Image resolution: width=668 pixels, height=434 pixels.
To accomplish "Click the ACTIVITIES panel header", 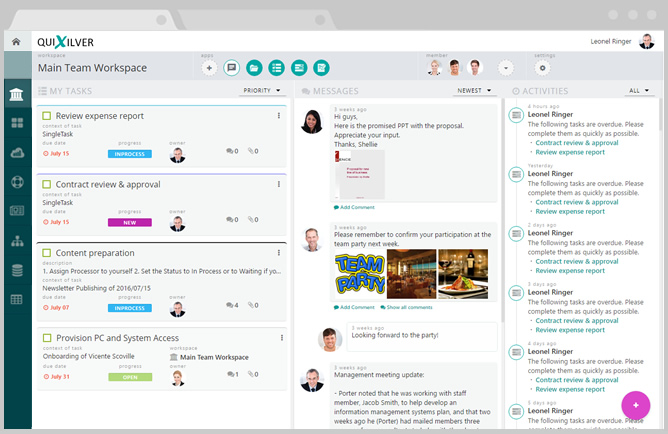I will [x=540, y=91].
